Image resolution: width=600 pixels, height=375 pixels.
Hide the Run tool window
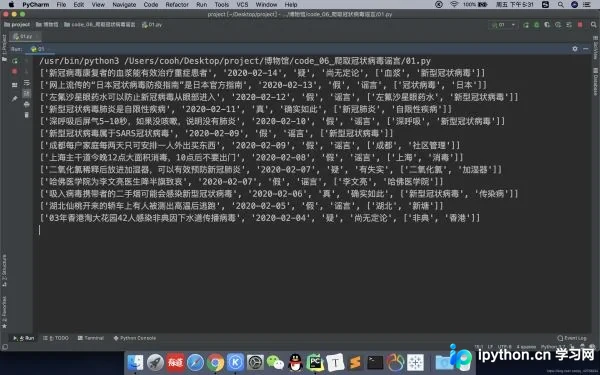point(586,49)
